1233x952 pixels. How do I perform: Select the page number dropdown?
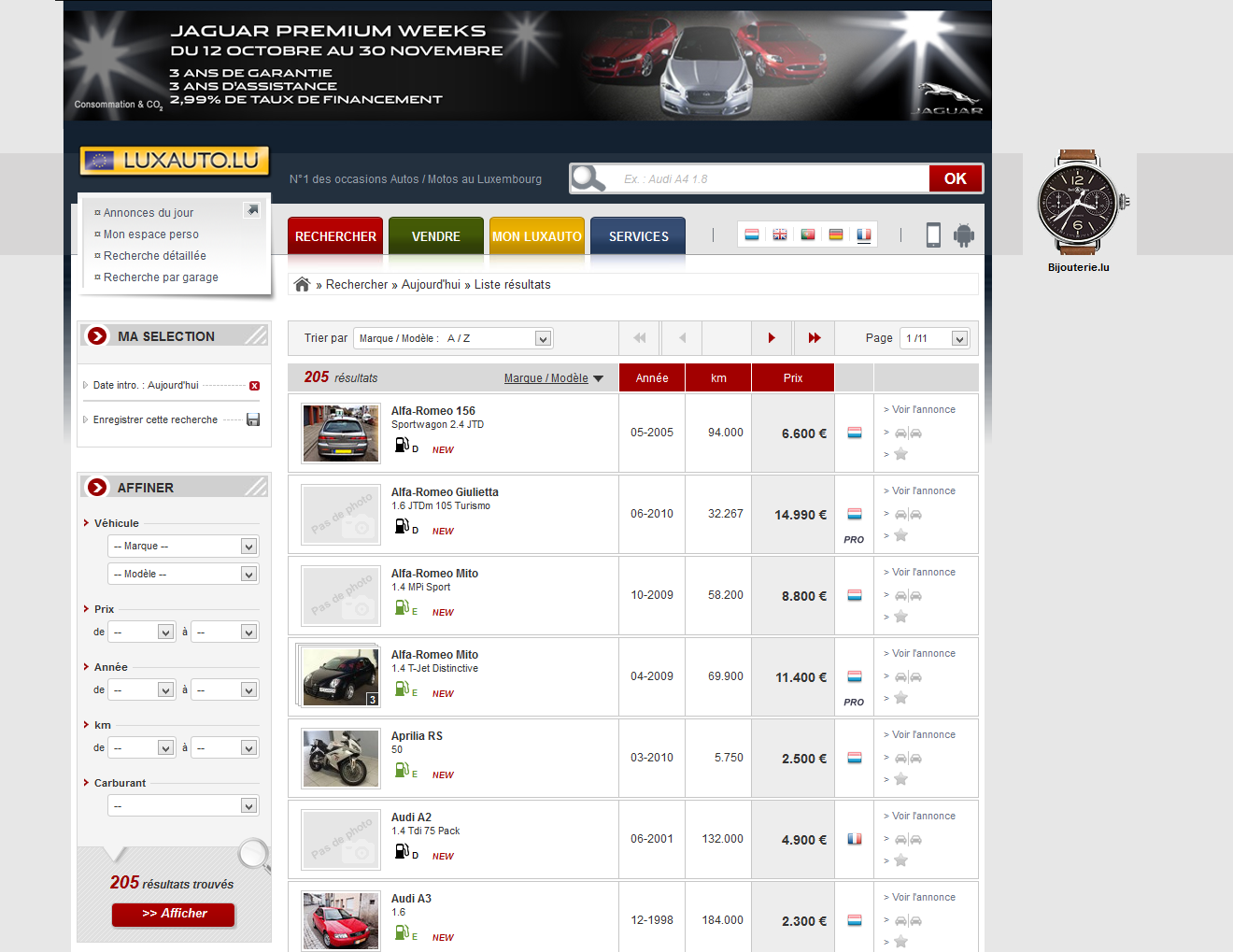[934, 338]
